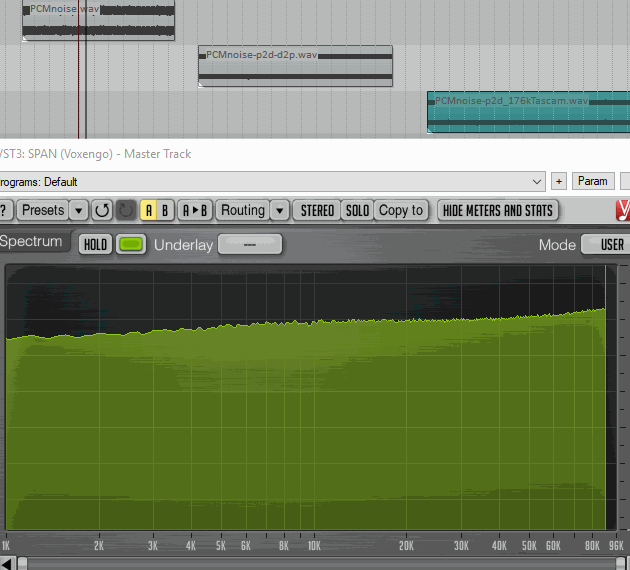The image size is (630, 570).
Task: Open the Underlay selector
Action: tap(249, 244)
